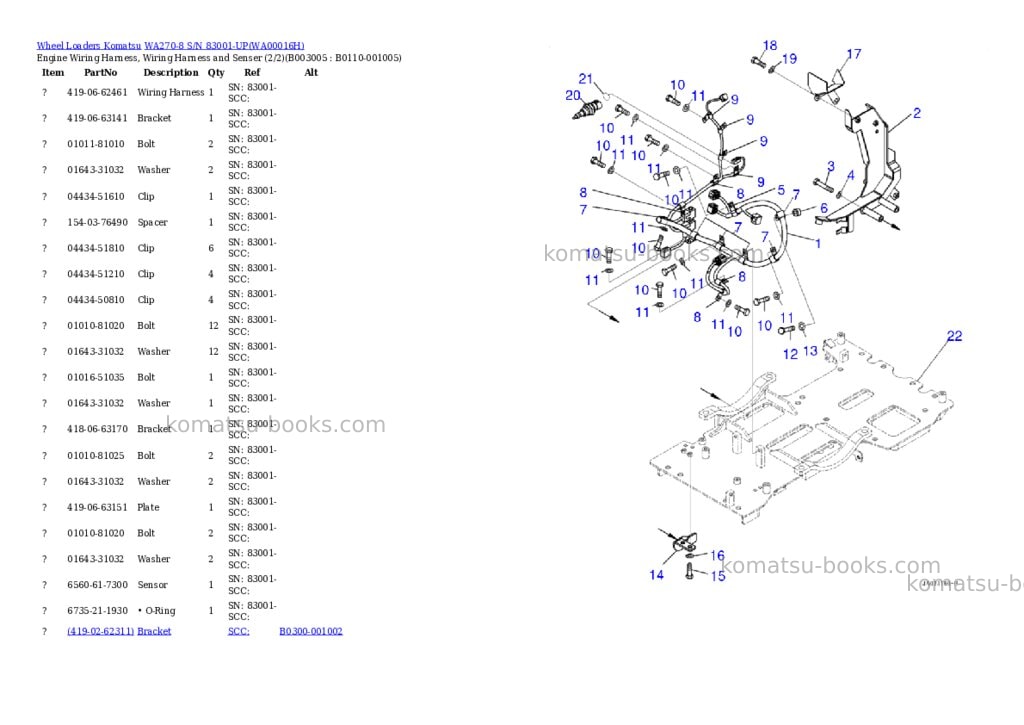
Task: Open the underlined SCC: link
Action: [x=238, y=631]
